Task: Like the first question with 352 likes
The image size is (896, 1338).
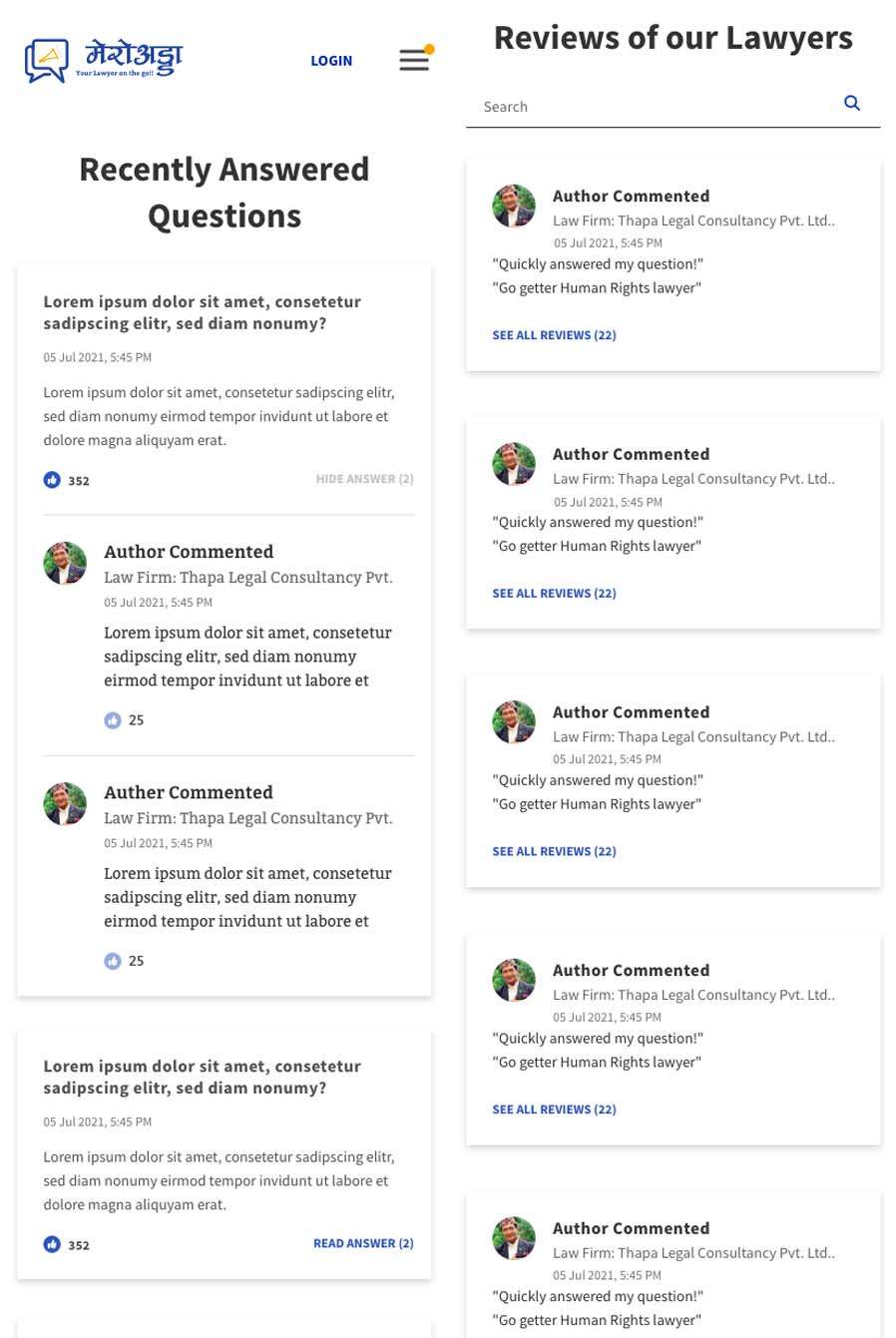Action: (52, 480)
